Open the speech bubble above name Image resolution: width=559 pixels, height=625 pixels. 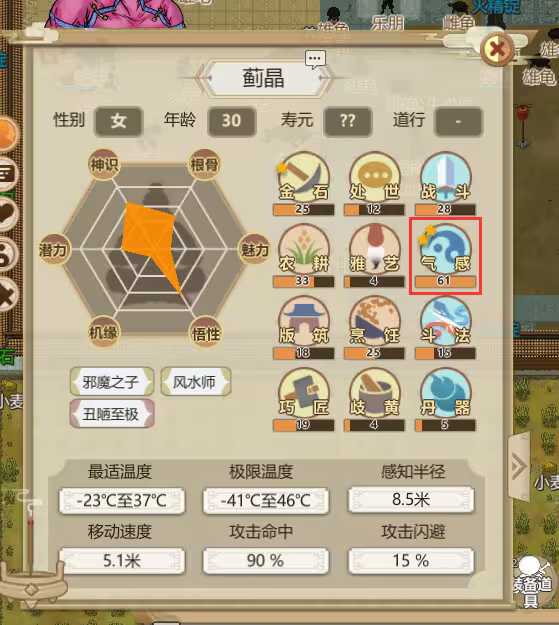[315, 59]
